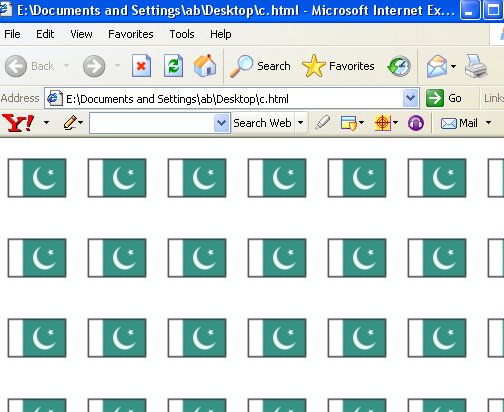Open the Favorites star panel
Screen dimensions: 504x412
(x=338, y=66)
